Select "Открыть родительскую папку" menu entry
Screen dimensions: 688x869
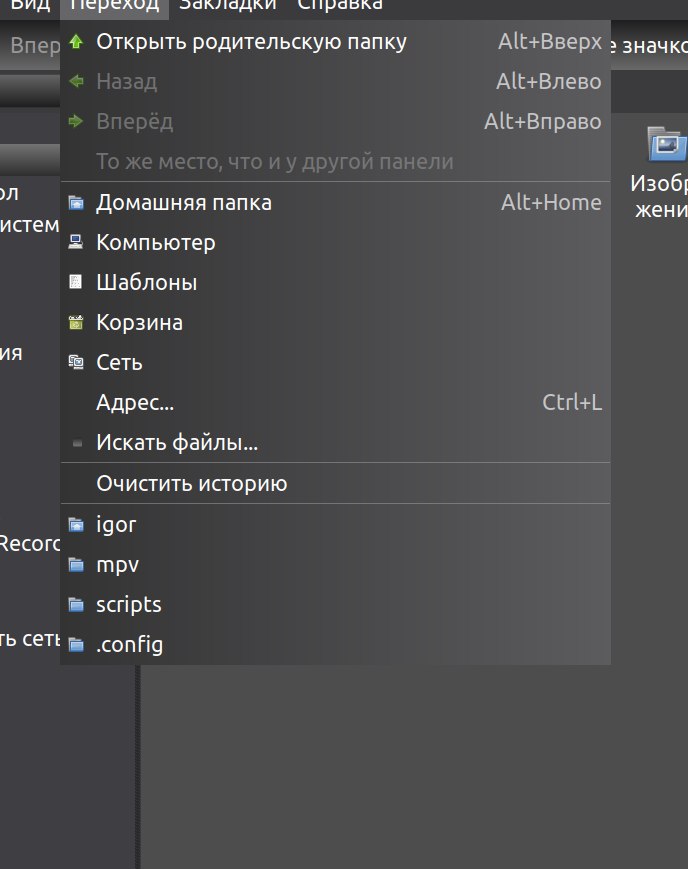coord(251,42)
